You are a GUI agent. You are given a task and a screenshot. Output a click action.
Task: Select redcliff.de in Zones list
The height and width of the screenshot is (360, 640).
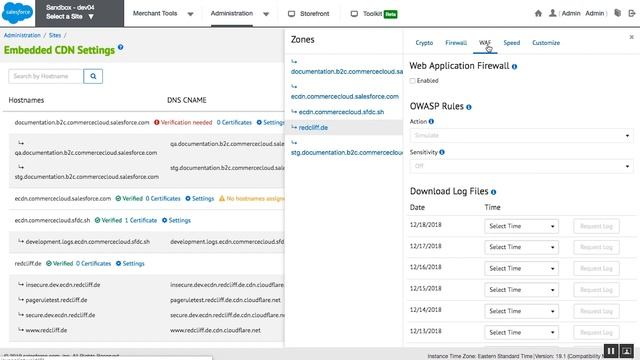[x=313, y=127]
